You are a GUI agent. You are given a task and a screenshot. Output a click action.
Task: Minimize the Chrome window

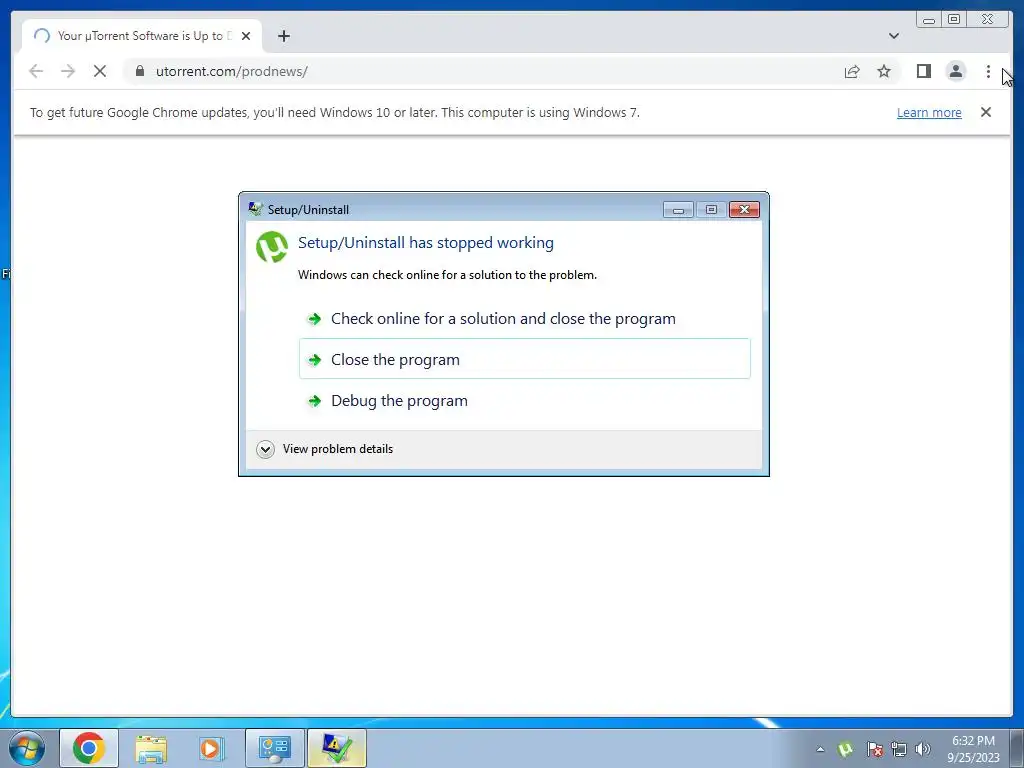(929, 20)
